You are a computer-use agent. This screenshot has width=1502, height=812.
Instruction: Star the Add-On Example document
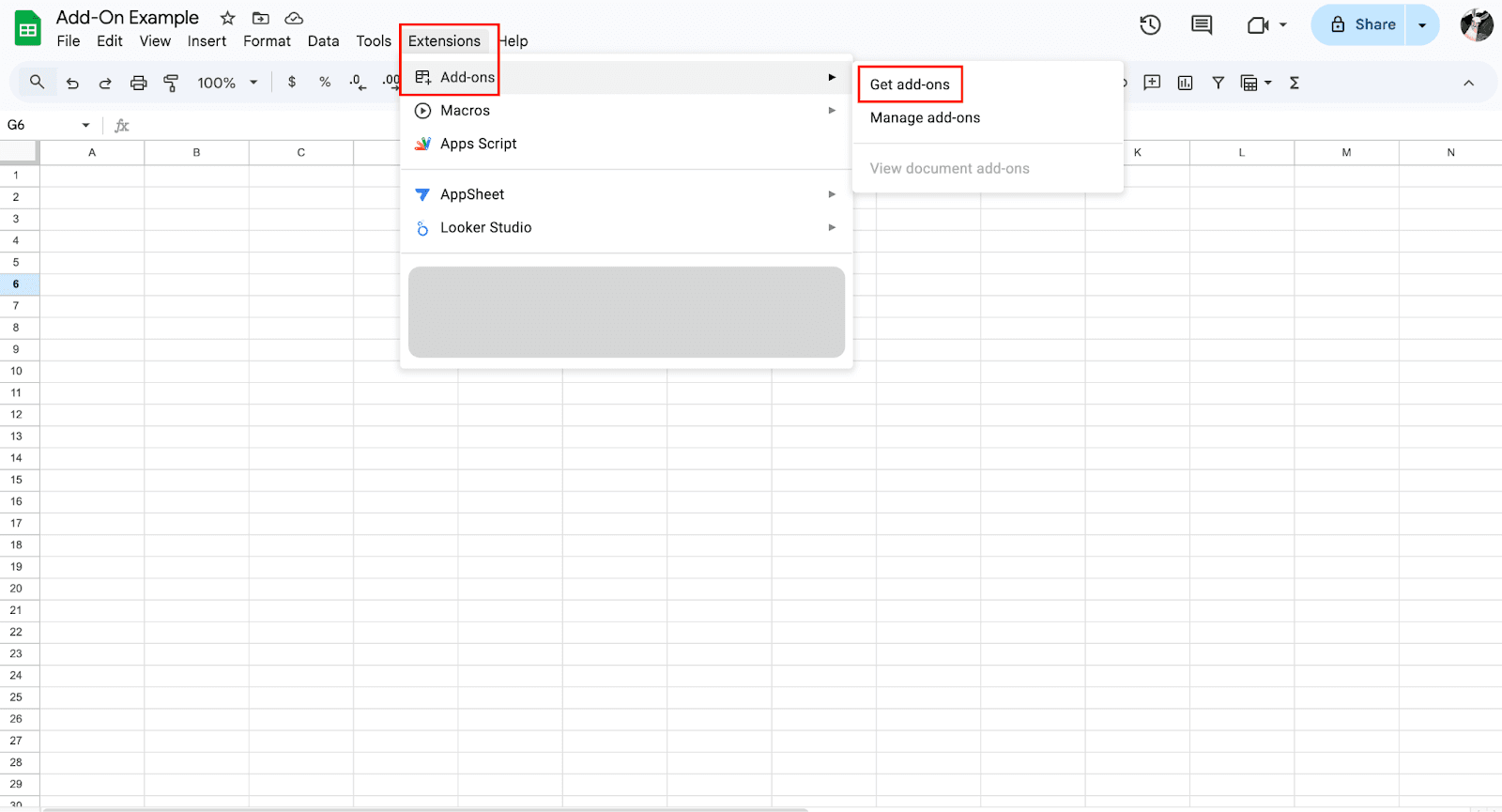(227, 18)
